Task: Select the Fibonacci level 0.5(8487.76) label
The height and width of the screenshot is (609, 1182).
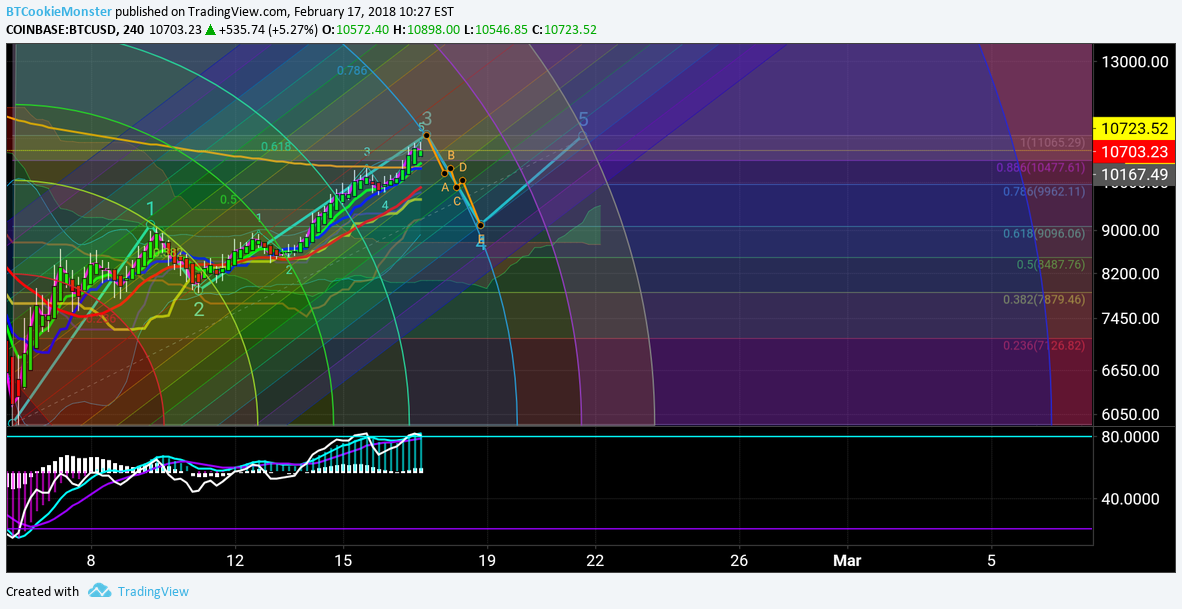Action: 1051,265
